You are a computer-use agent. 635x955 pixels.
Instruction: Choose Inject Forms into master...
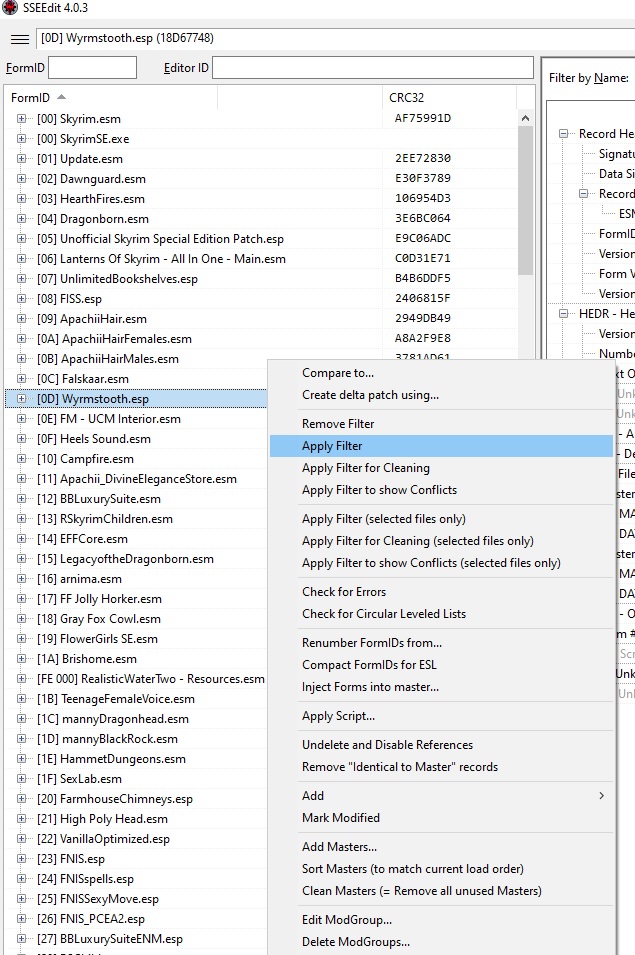370,687
